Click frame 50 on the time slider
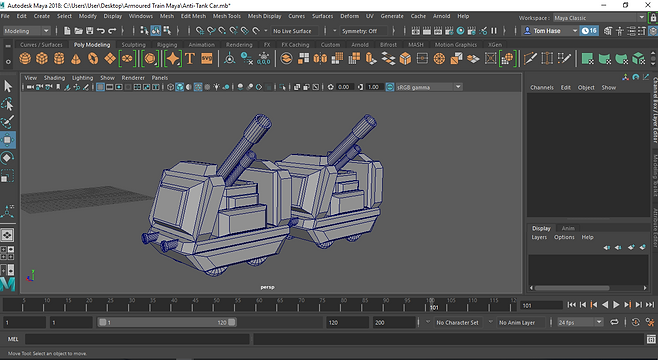The image size is (658, 360). (216, 305)
